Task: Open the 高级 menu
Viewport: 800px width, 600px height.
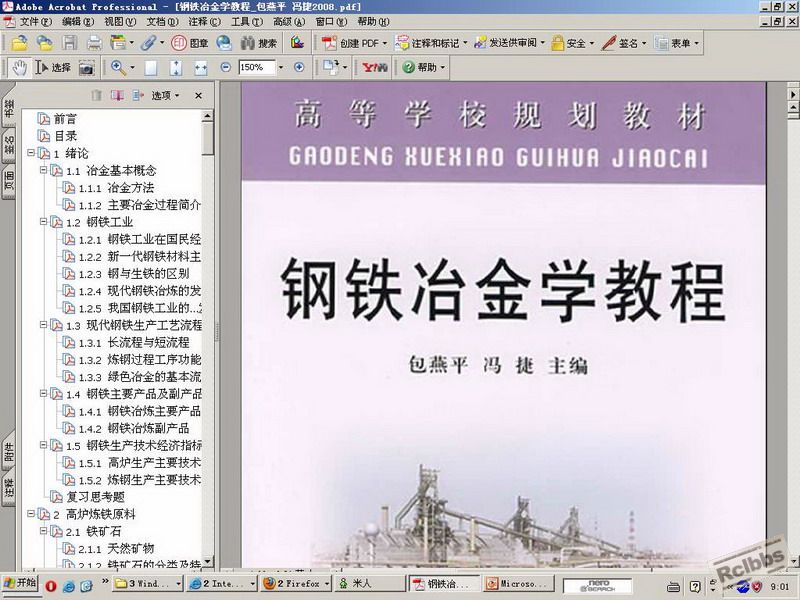Action: coord(289,21)
